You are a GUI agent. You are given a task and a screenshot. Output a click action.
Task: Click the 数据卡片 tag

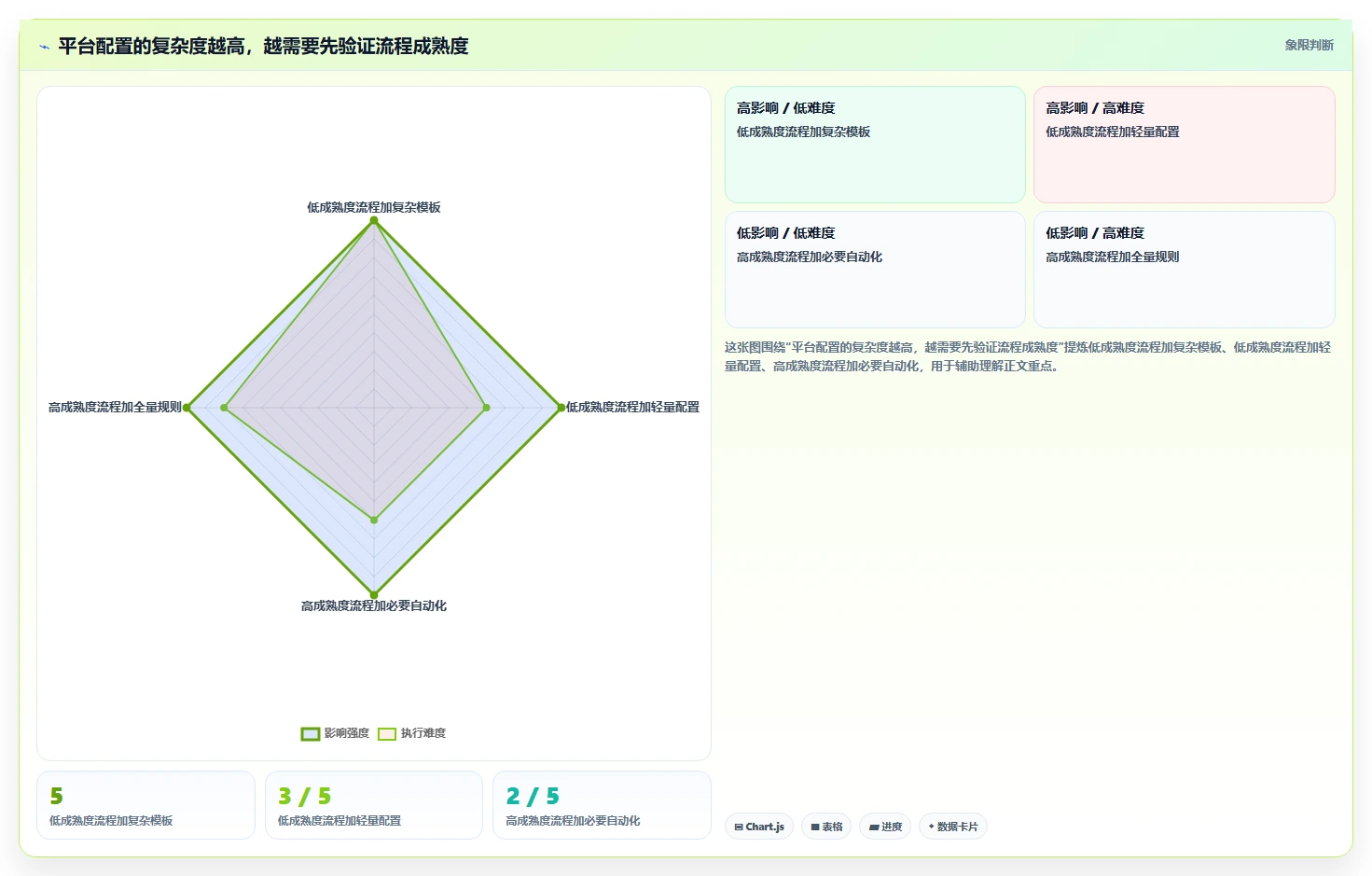(953, 827)
